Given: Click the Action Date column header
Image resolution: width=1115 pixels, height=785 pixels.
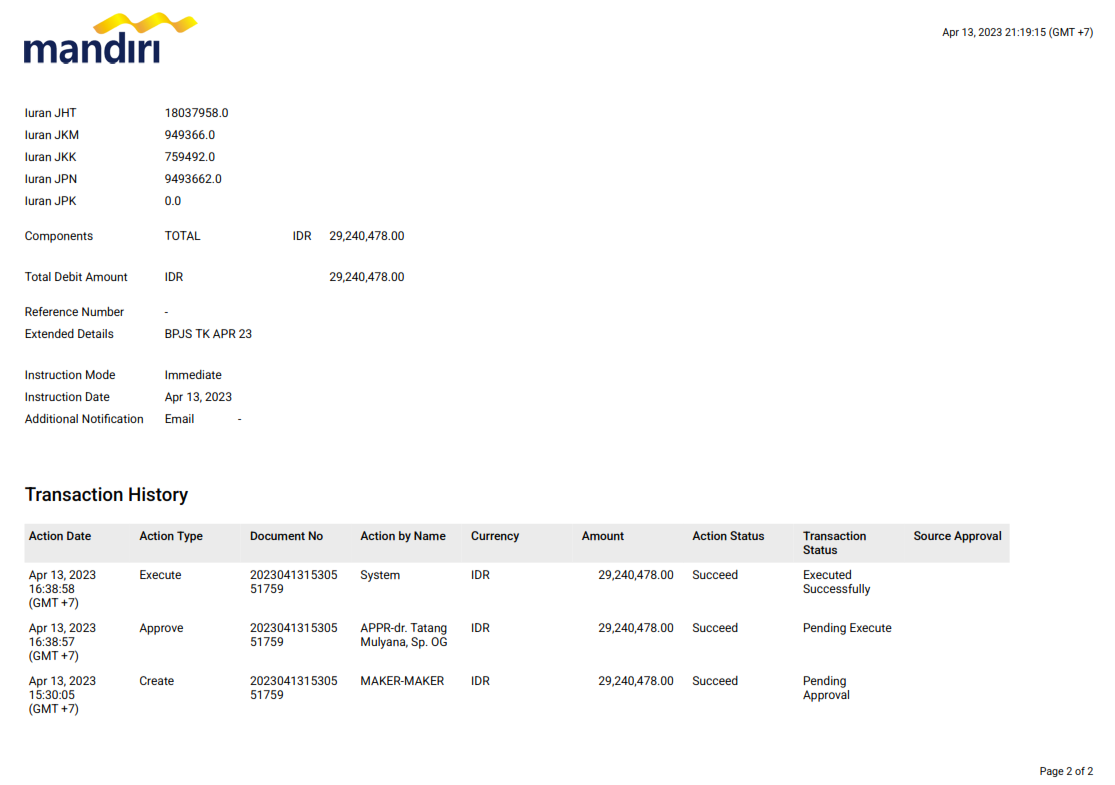Looking at the screenshot, I should pyautogui.click(x=60, y=536).
